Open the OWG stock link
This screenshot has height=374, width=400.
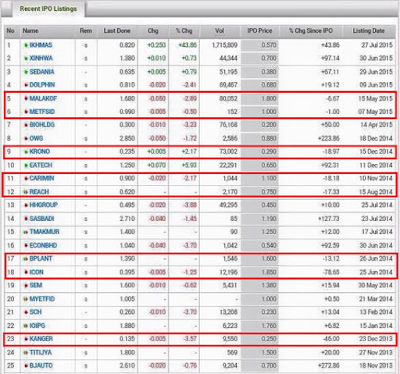[x=36, y=138]
